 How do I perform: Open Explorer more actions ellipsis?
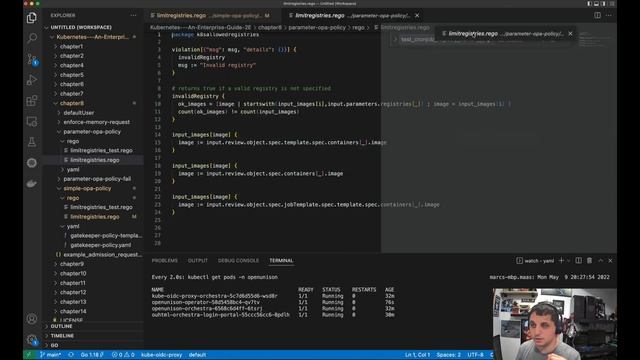(133, 15)
